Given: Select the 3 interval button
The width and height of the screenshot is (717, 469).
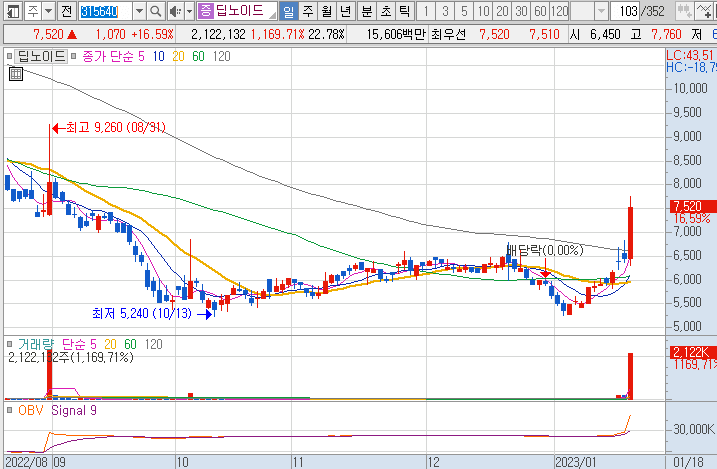Looking at the screenshot, I should (x=445, y=11).
